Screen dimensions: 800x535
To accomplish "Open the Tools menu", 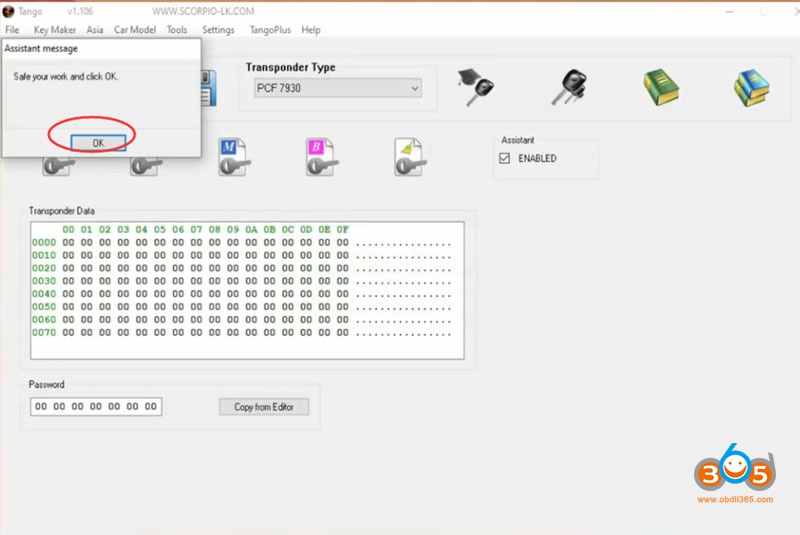I will 177,30.
